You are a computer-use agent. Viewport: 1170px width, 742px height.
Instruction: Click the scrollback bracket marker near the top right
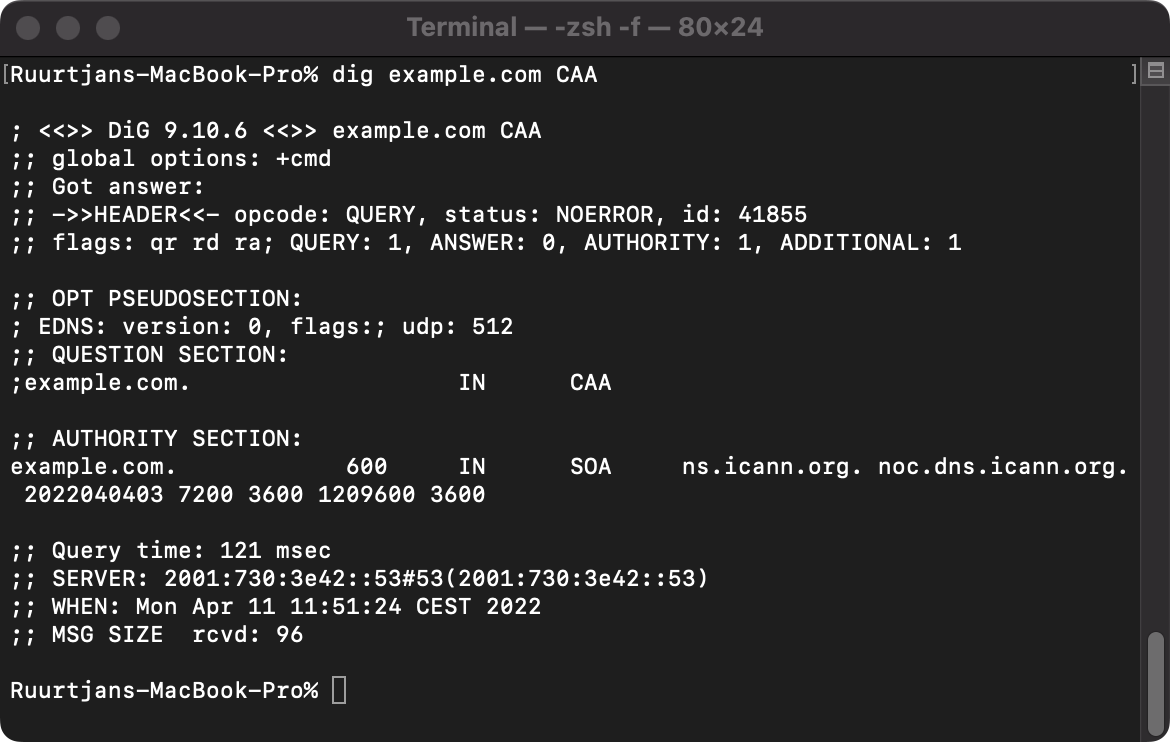coord(1136,72)
